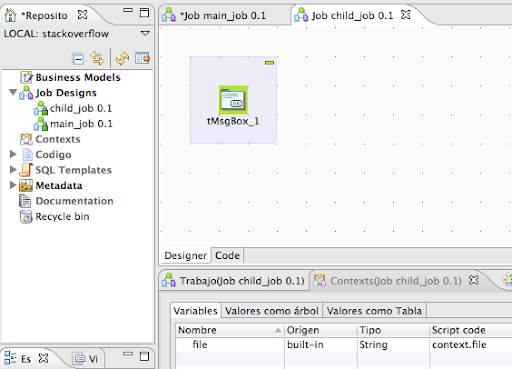The width and height of the screenshot is (512, 369).
Task: Select SQL Templates in the repository
Action: 73,170
